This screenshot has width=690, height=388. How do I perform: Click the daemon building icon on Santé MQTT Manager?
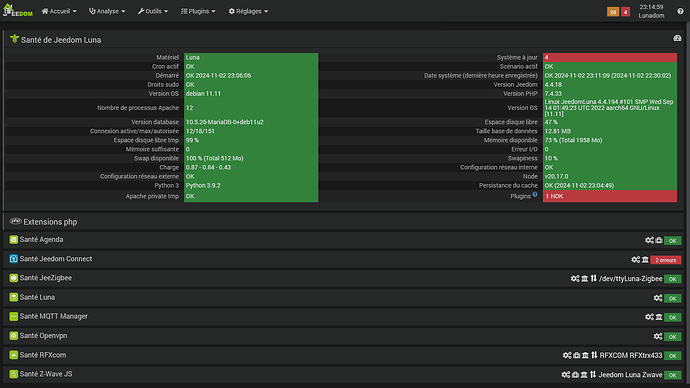click(659, 317)
